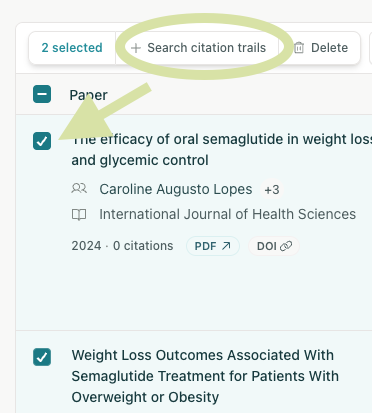The height and width of the screenshot is (413, 372).
Task: Uncheck the oral semaglutide paper checkbox
Action: click(x=42, y=141)
